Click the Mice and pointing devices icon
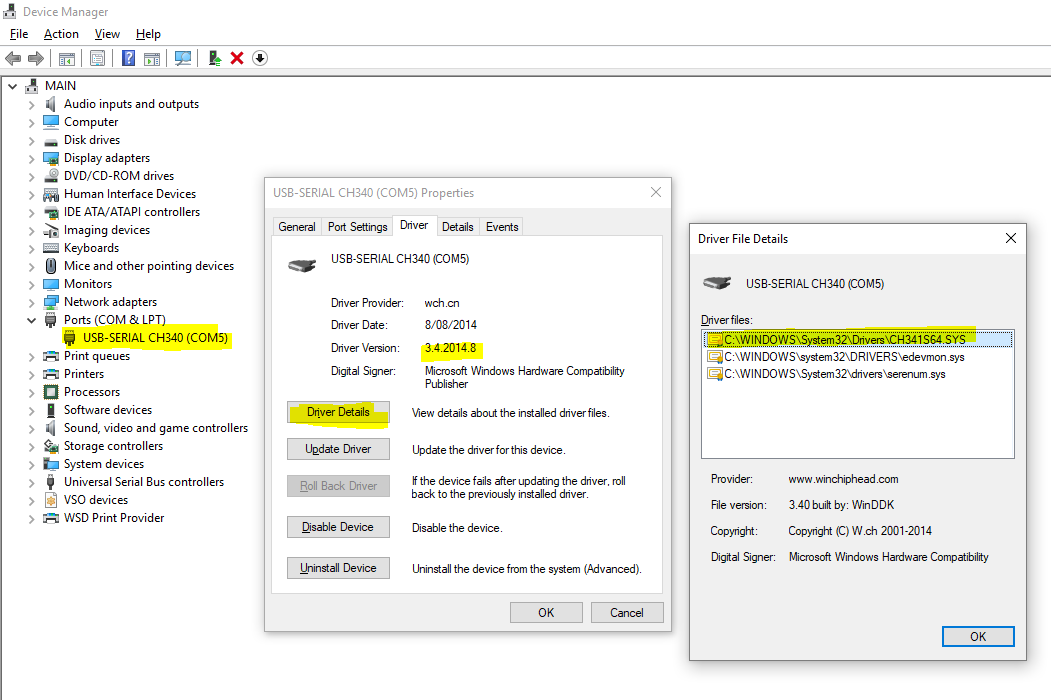The width and height of the screenshot is (1051, 700). point(51,266)
